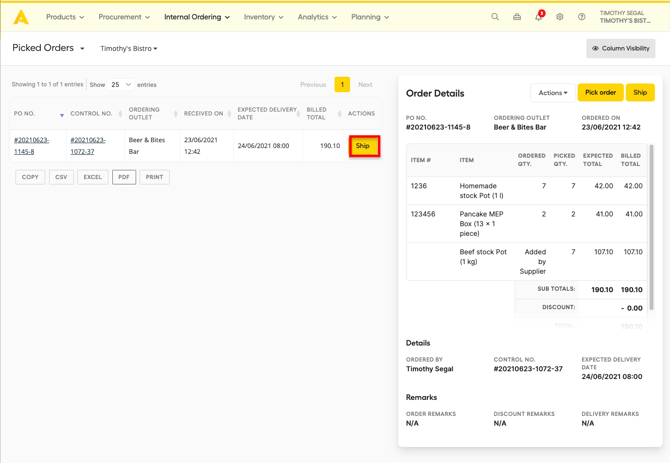Click item number 1236
670x463 pixels.
[x=419, y=186]
